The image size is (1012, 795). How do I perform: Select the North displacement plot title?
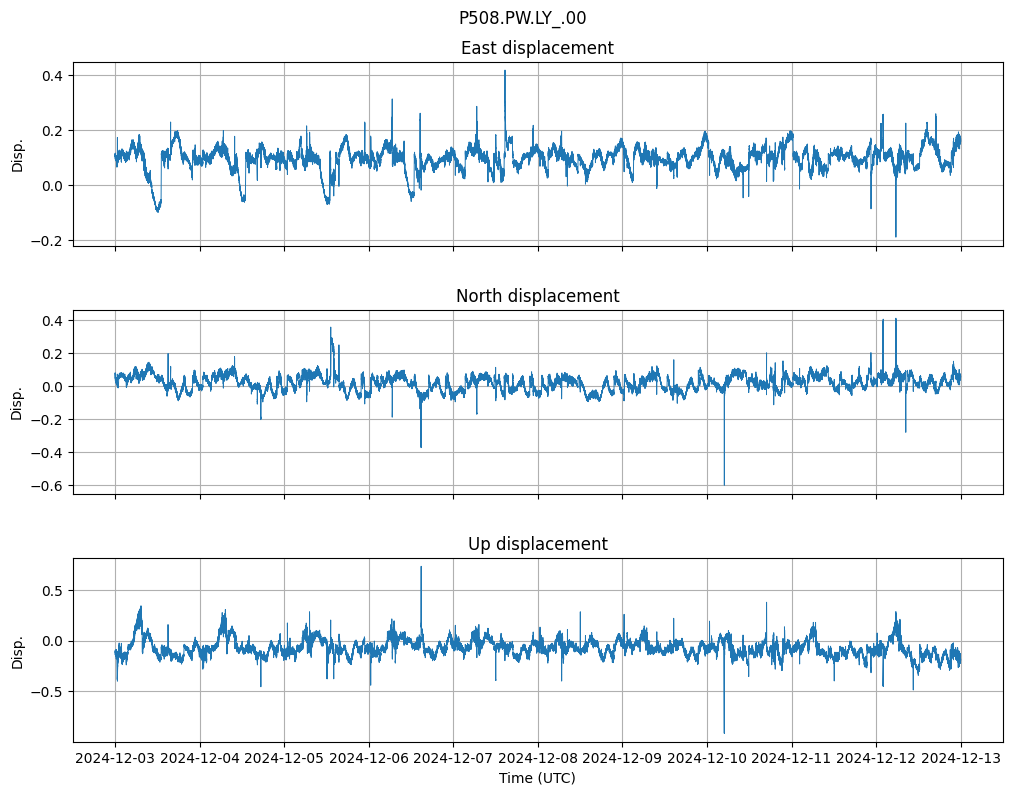click(537, 296)
